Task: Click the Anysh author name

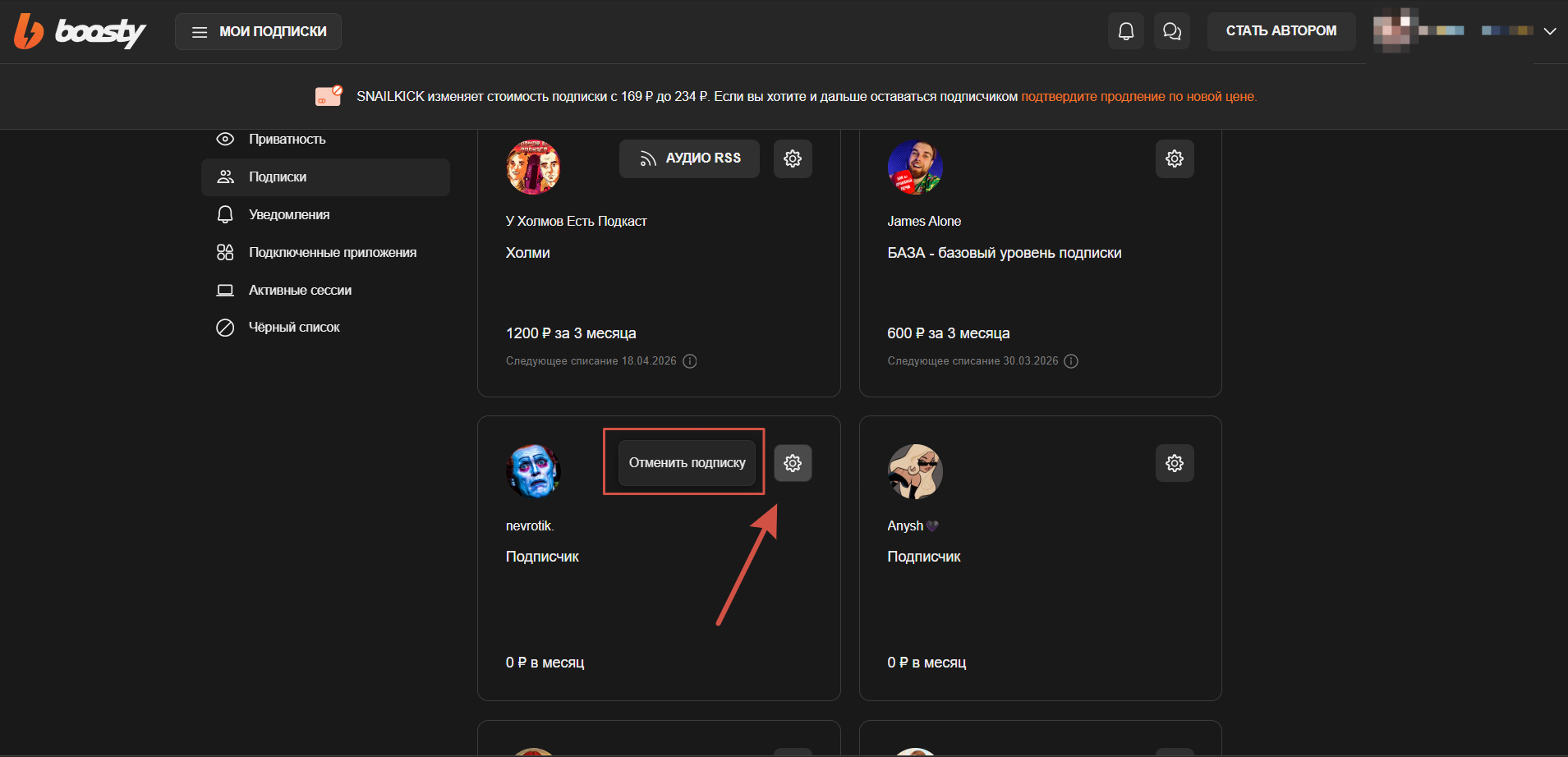Action: (x=913, y=526)
